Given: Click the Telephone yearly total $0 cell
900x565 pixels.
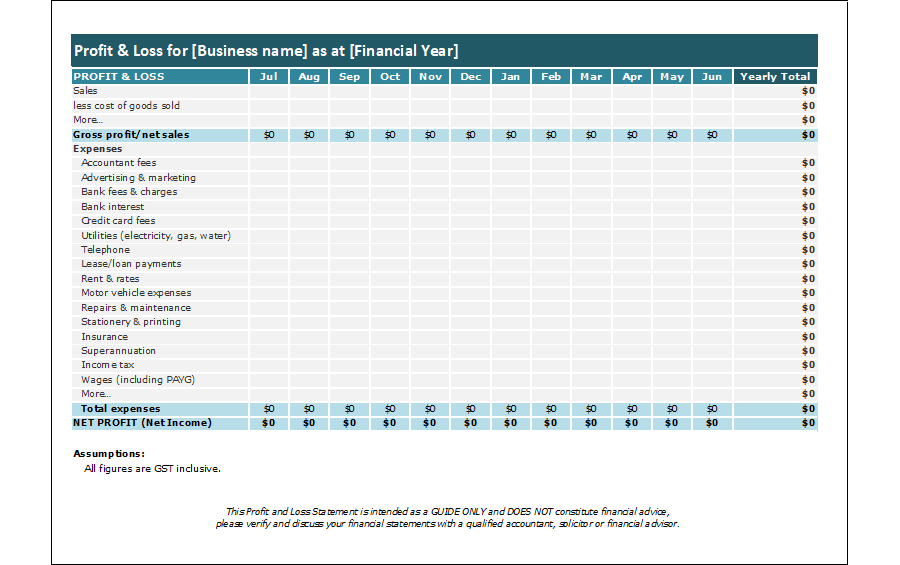Looking at the screenshot, I should click(775, 250).
